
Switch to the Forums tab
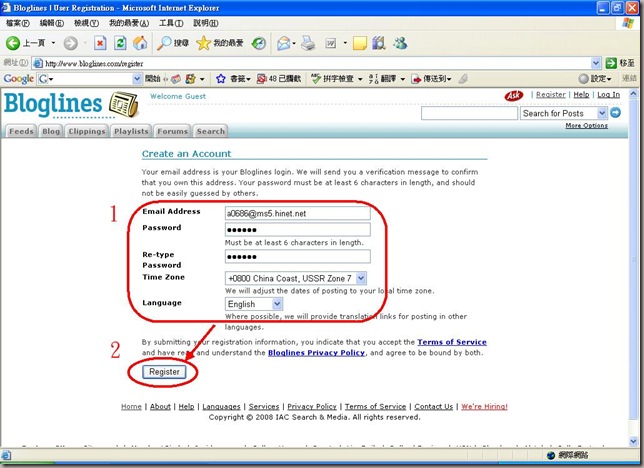tap(172, 131)
